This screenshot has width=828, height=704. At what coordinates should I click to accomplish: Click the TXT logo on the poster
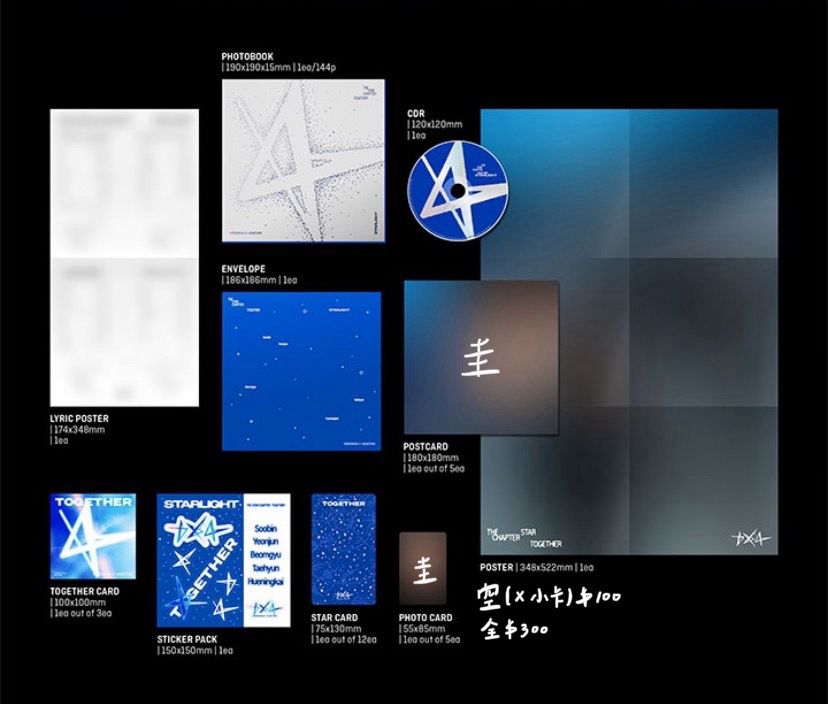pyautogui.click(x=748, y=538)
